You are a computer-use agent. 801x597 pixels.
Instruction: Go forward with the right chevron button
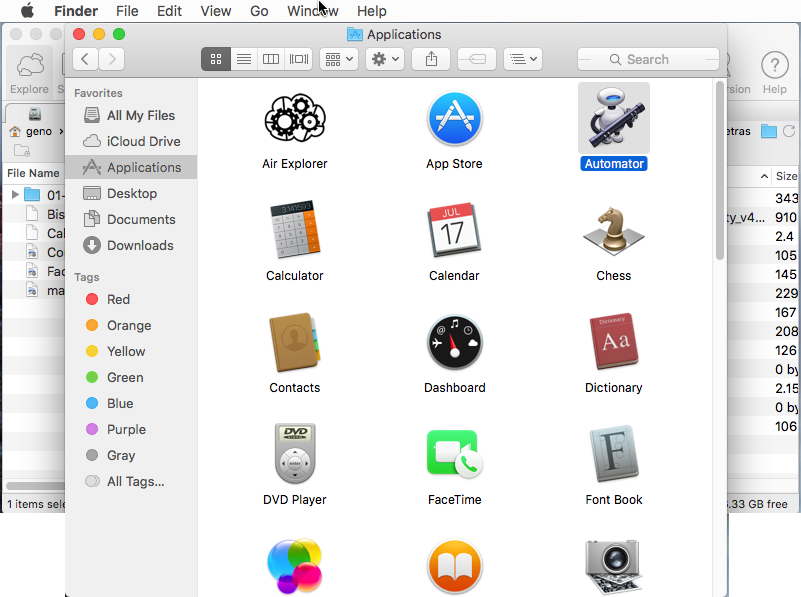coord(112,59)
